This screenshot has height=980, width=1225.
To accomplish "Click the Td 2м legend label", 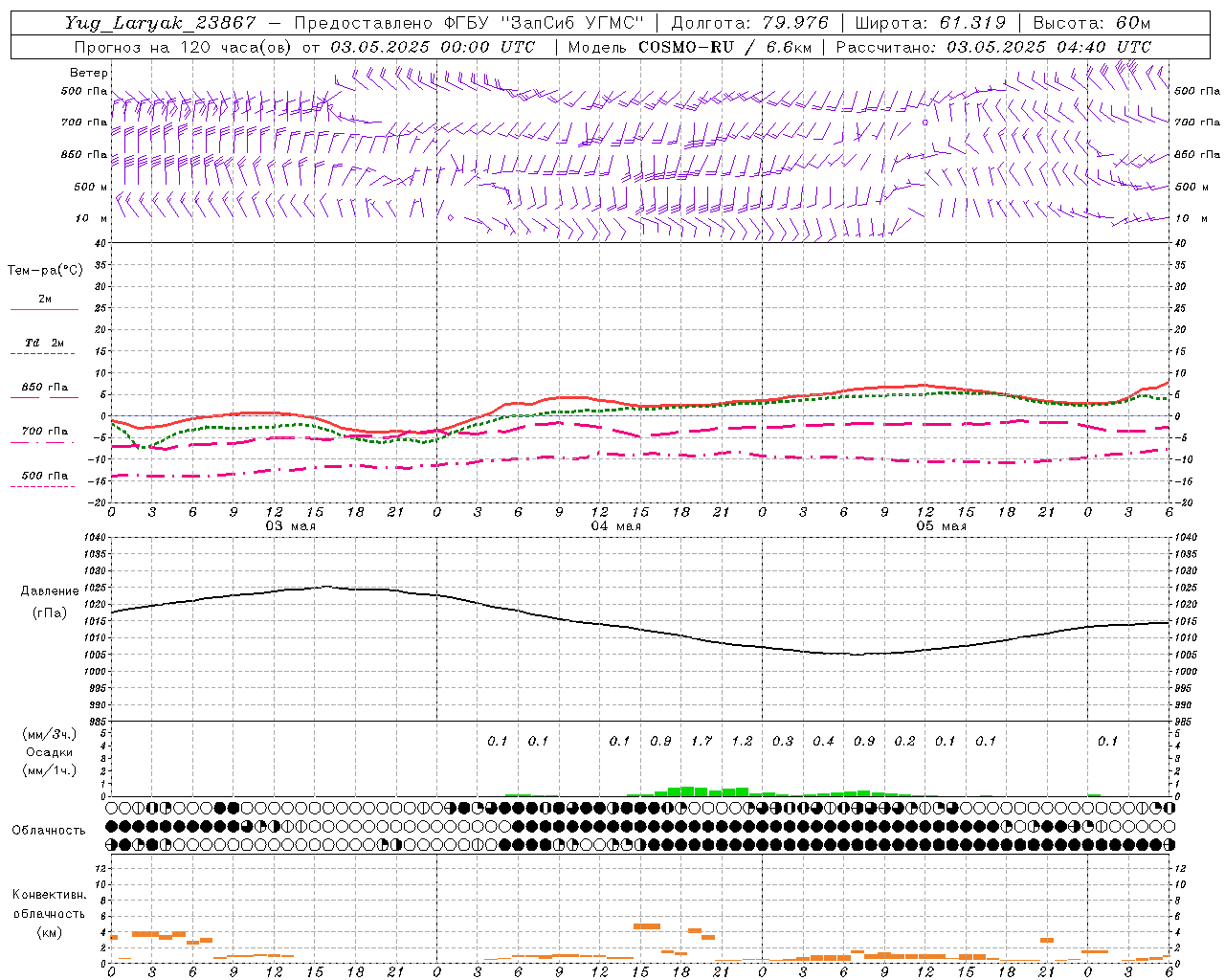I will coord(44,343).
